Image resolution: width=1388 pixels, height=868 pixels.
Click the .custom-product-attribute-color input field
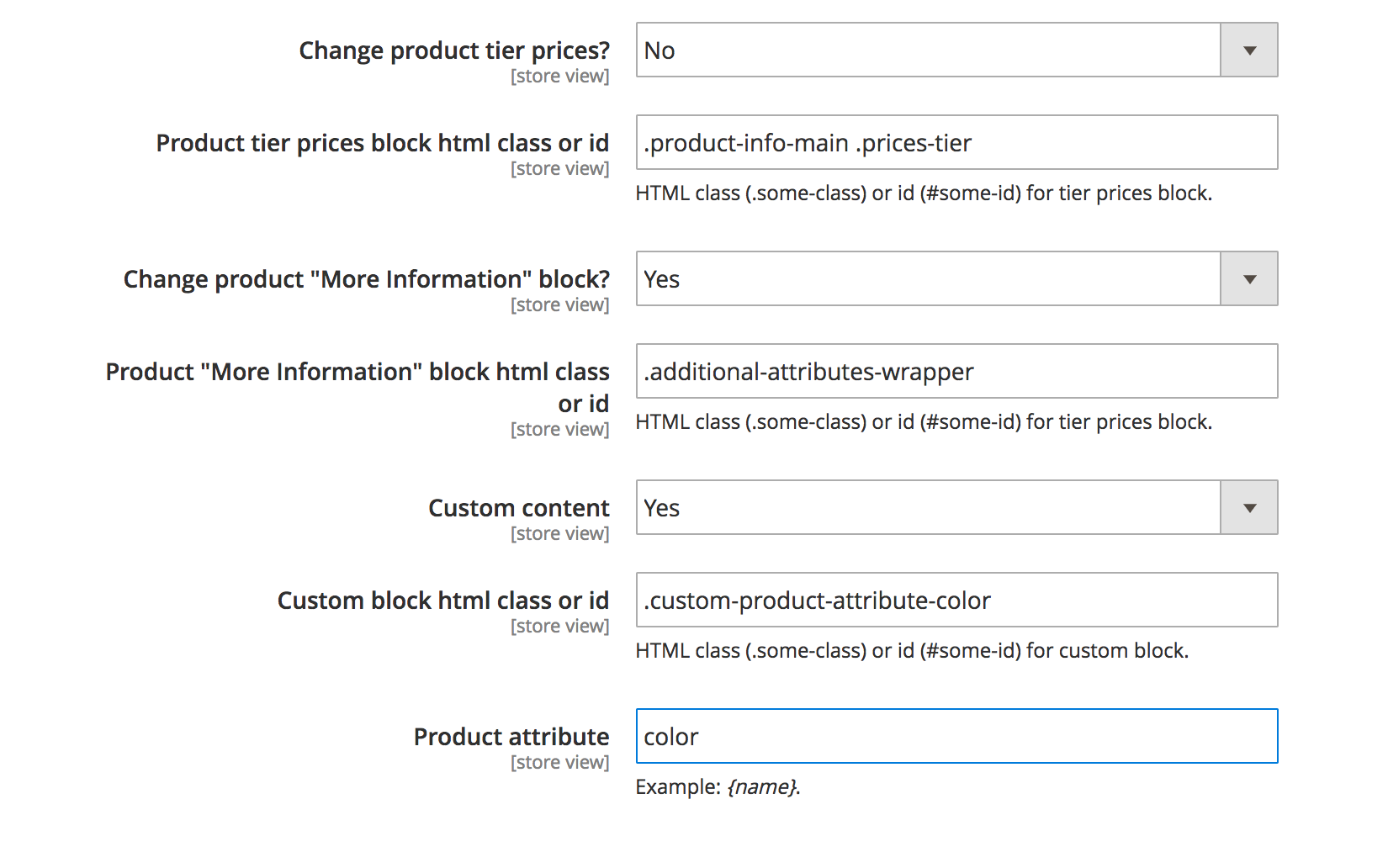pos(956,601)
